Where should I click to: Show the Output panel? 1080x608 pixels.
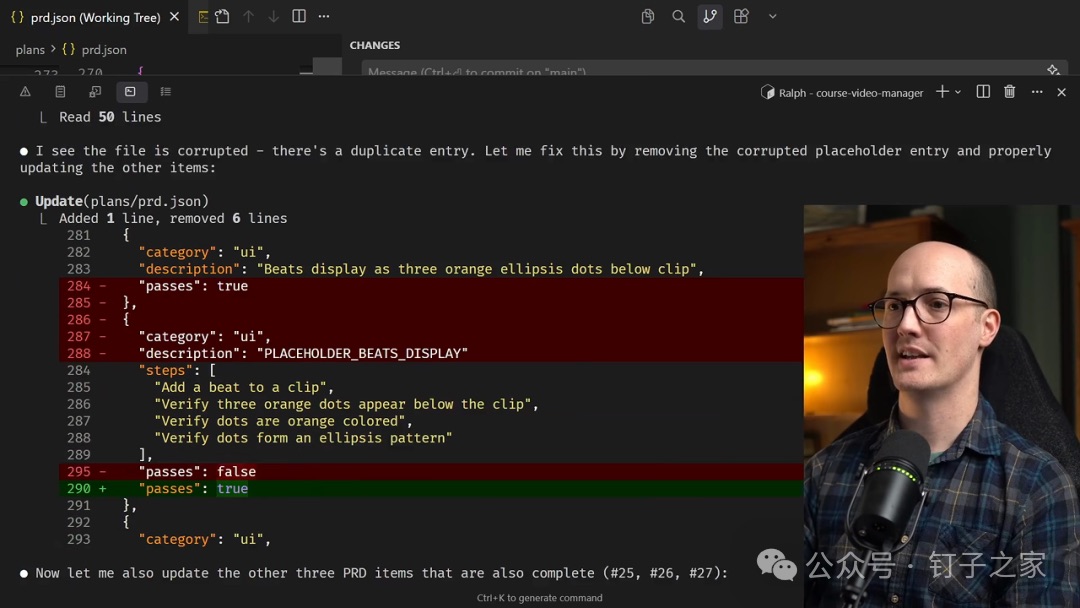60,92
